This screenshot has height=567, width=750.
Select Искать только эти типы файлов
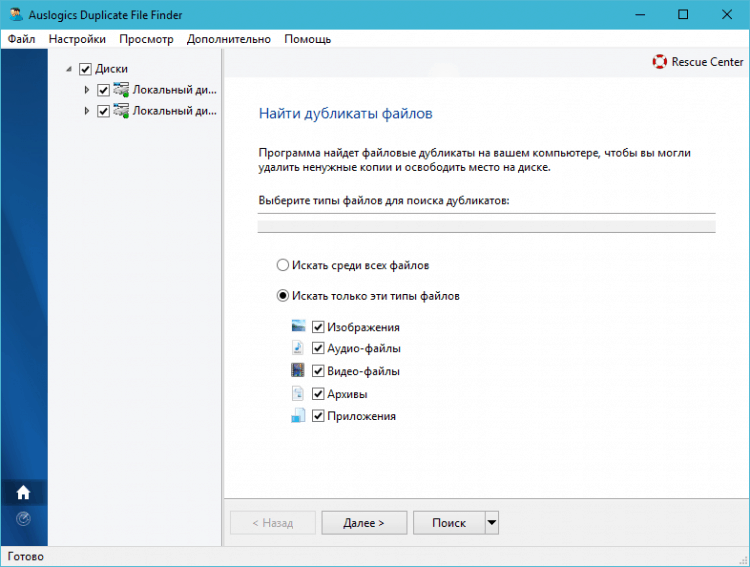(x=283, y=296)
